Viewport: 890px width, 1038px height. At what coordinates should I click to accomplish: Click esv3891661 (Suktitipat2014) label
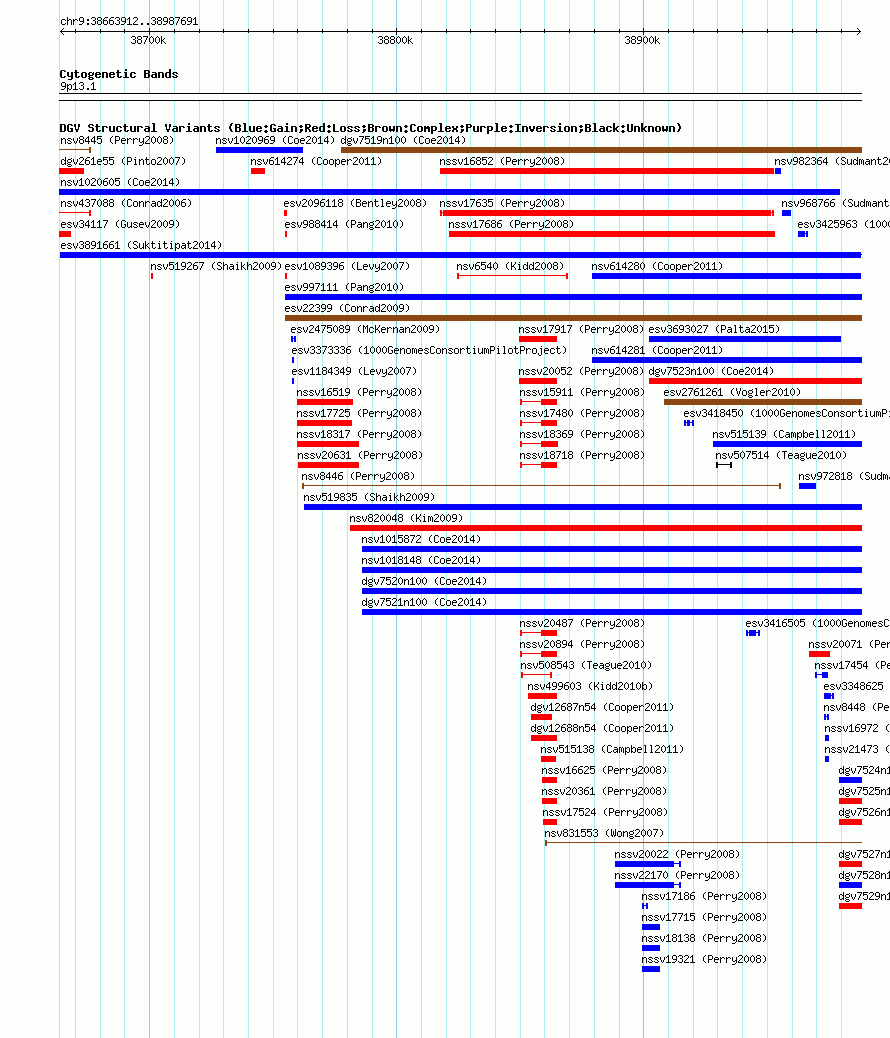tap(141, 246)
